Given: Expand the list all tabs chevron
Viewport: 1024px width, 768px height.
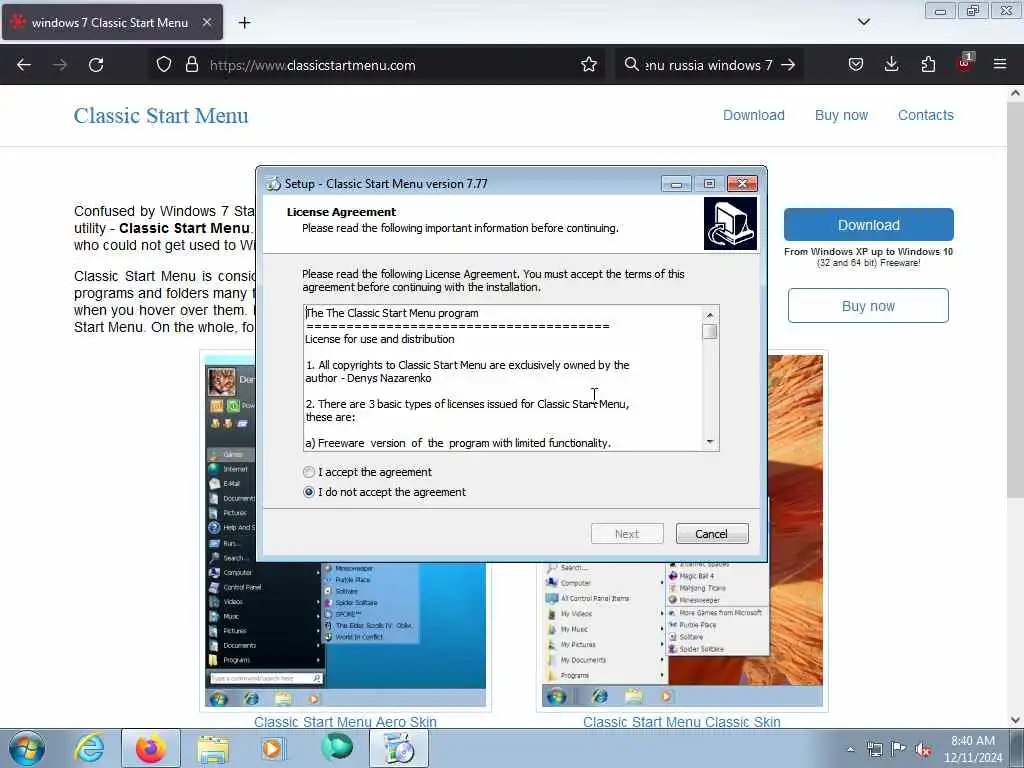Looking at the screenshot, I should coord(864,22).
